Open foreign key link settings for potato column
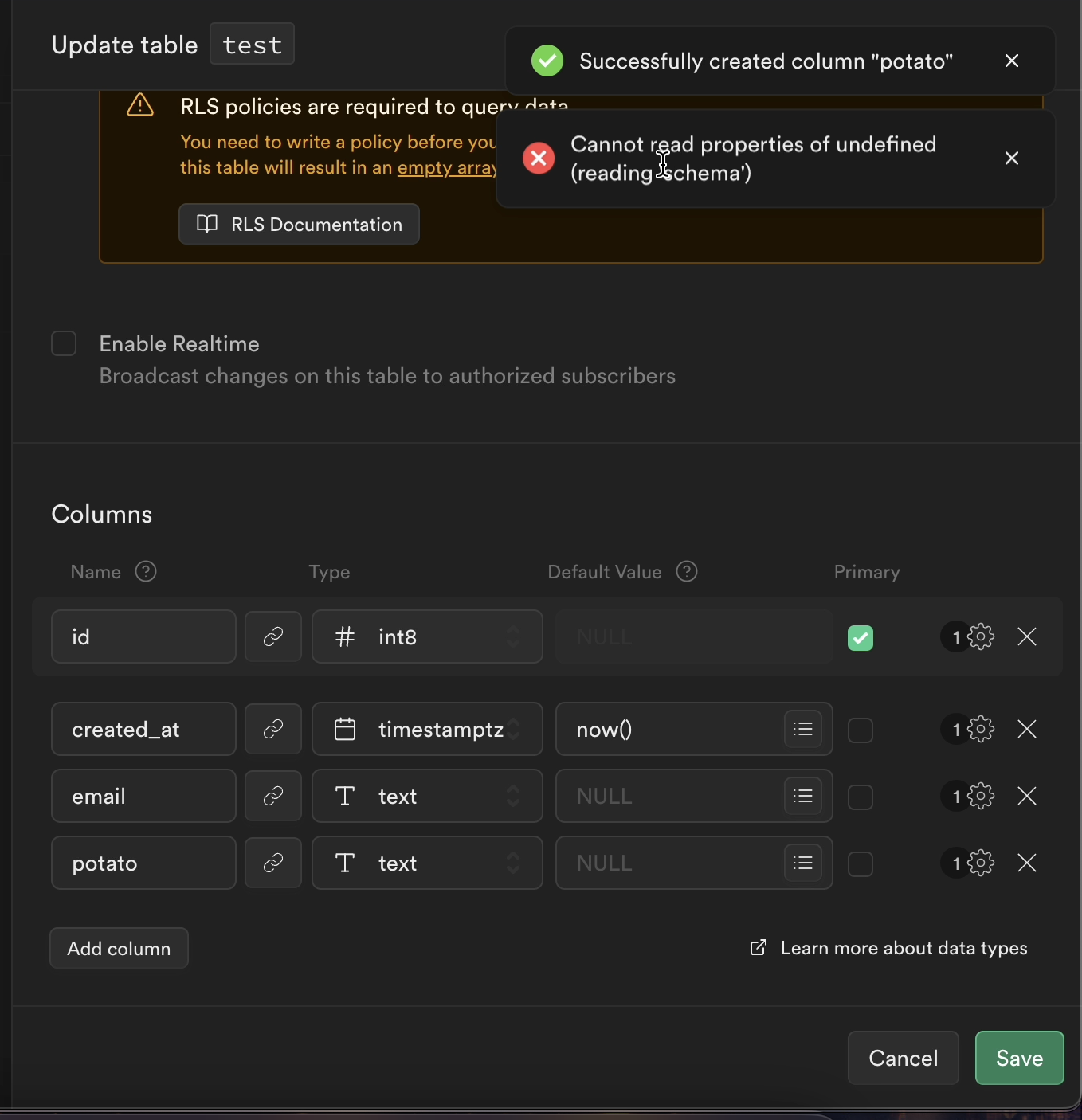This screenshot has width=1082, height=1120. [x=272, y=863]
